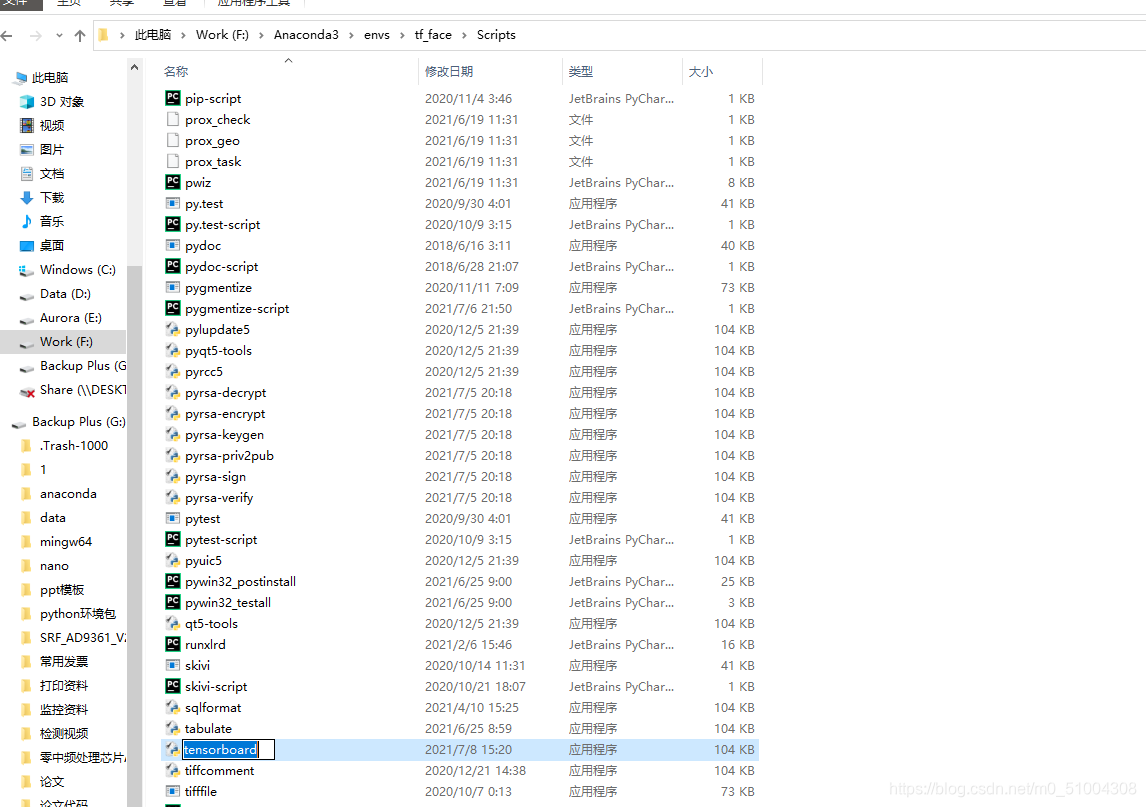Select the pygmentize-script PyCharm icon

172,308
